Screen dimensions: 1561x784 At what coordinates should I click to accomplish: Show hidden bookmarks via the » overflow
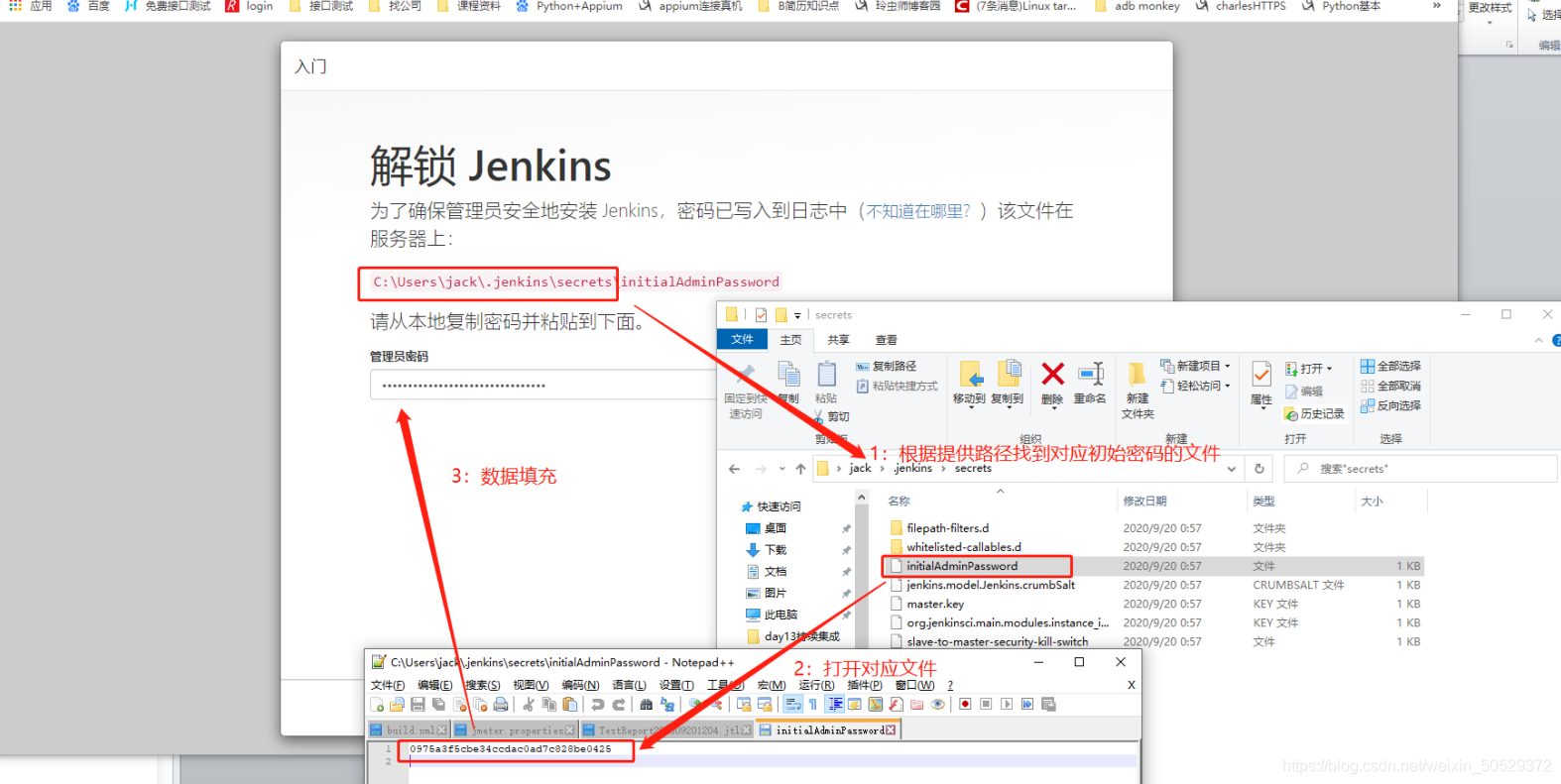[1436, 6]
